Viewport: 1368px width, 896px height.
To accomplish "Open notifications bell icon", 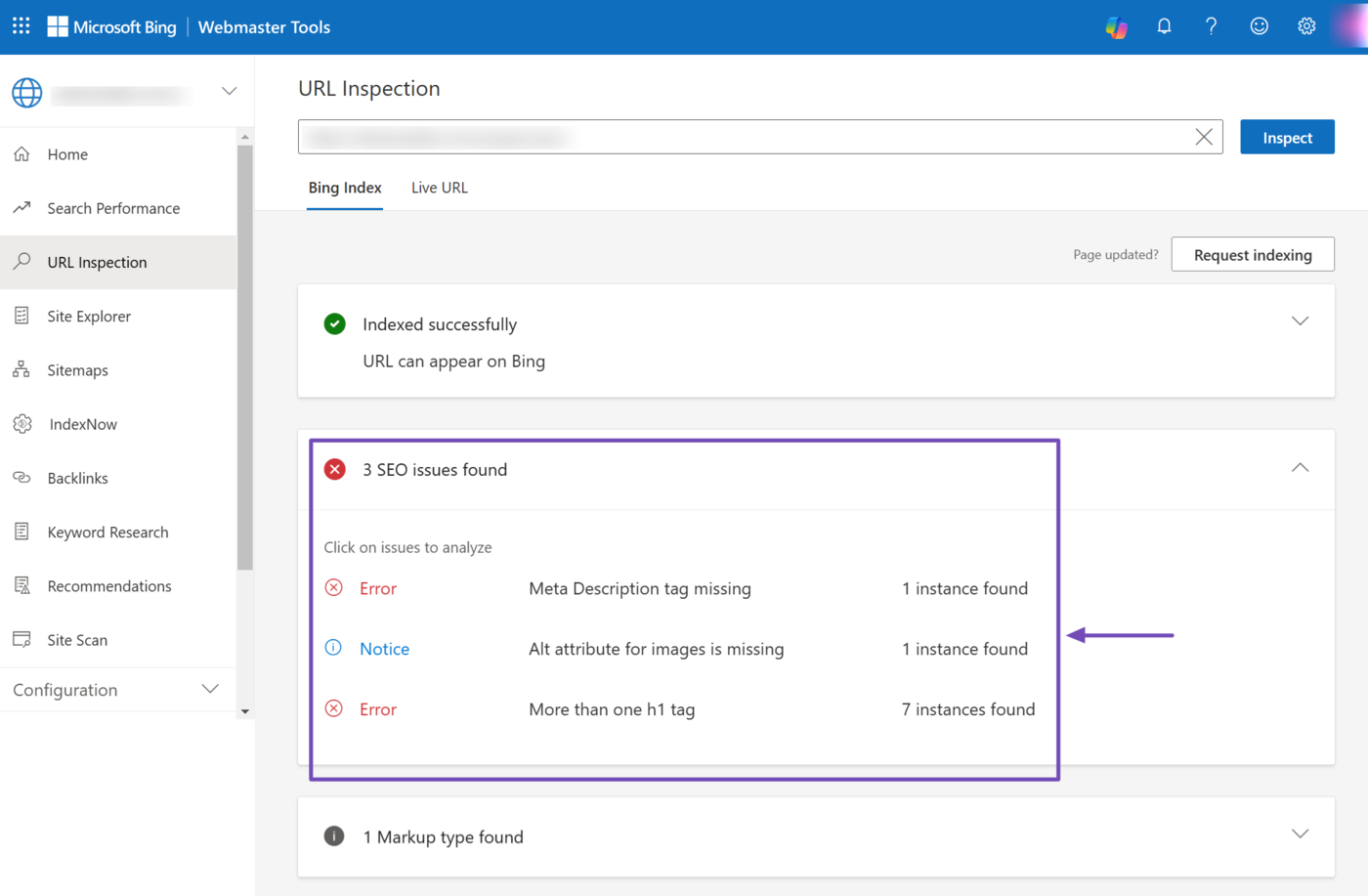I will point(1164,26).
